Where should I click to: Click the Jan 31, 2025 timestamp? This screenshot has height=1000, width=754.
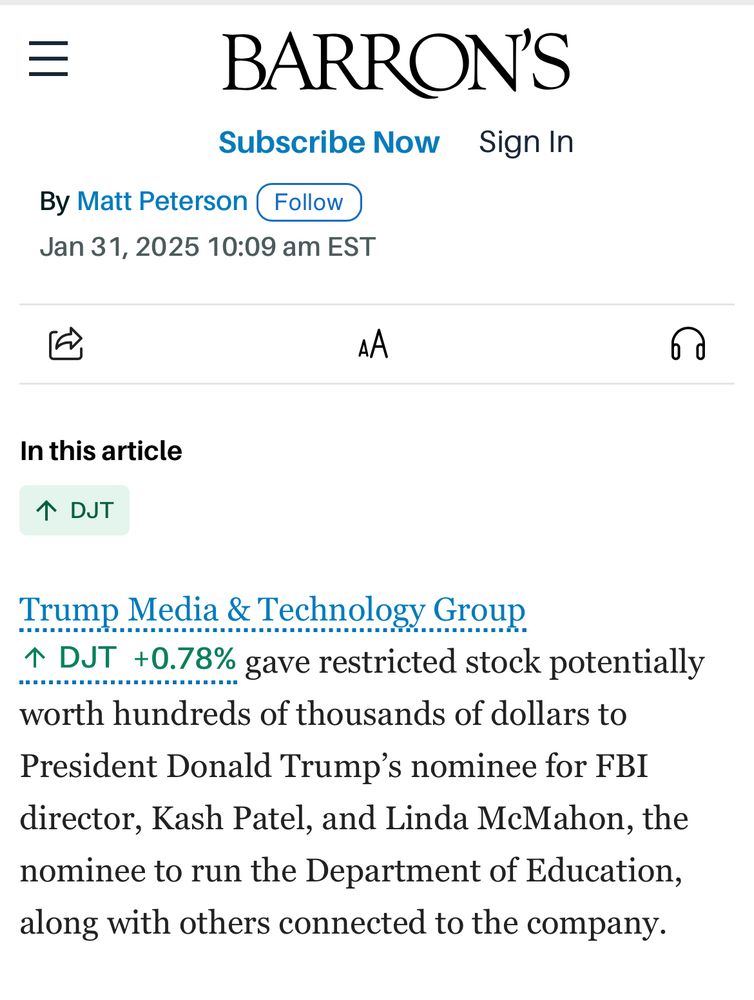207,246
